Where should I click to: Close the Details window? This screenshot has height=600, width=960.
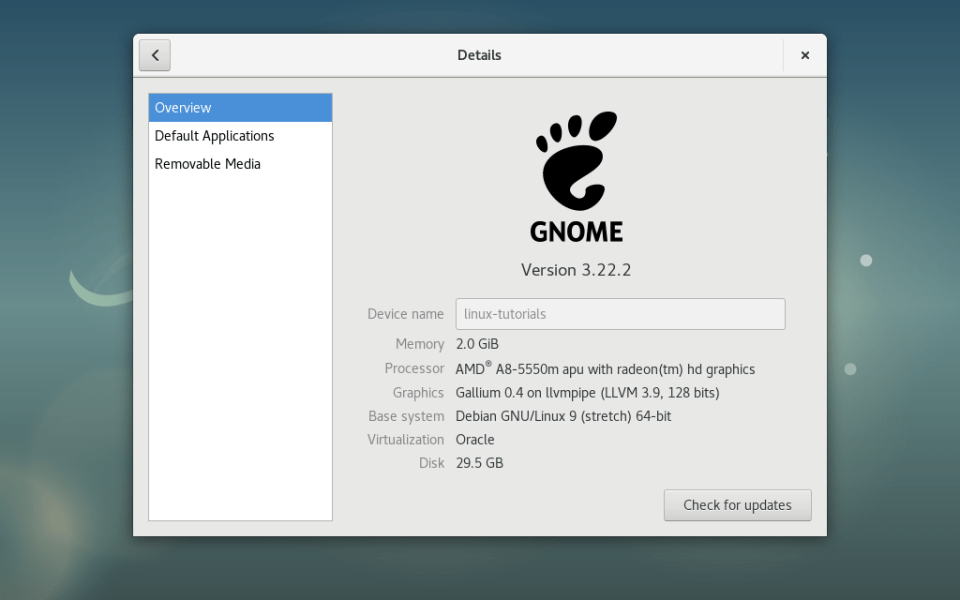(x=805, y=55)
